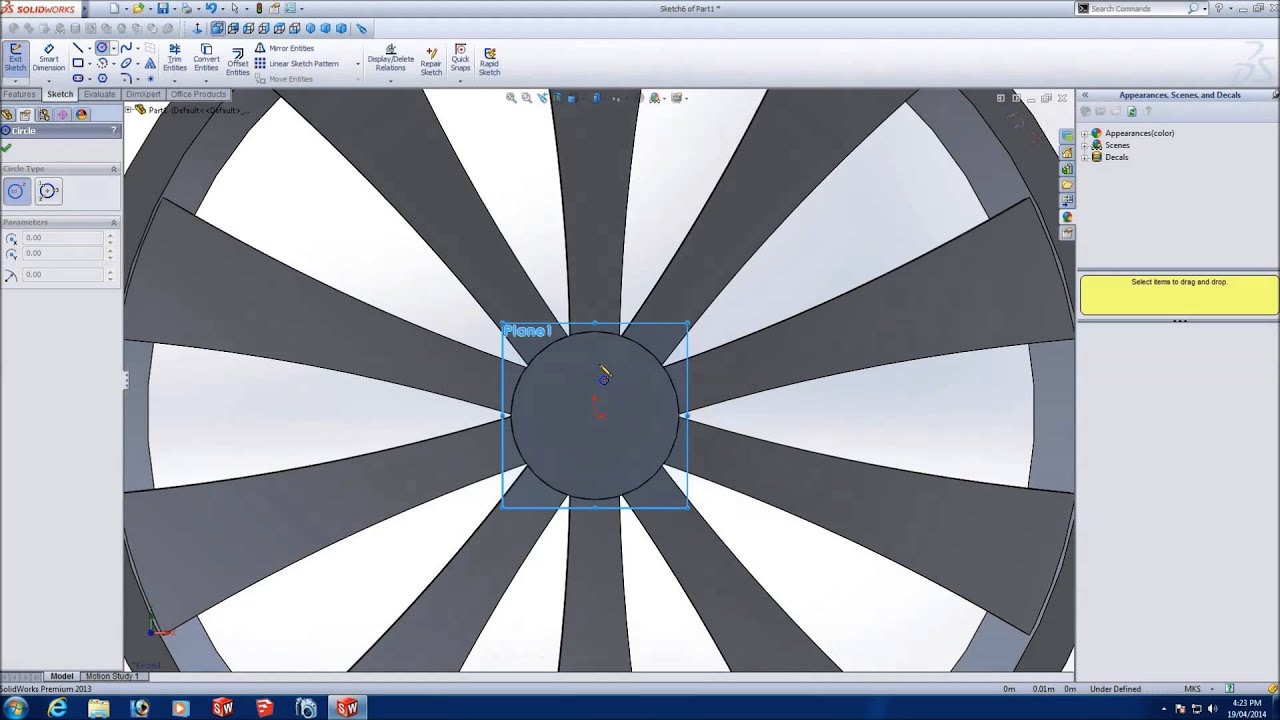Select the Corner Rectangle tool

click(x=78, y=63)
